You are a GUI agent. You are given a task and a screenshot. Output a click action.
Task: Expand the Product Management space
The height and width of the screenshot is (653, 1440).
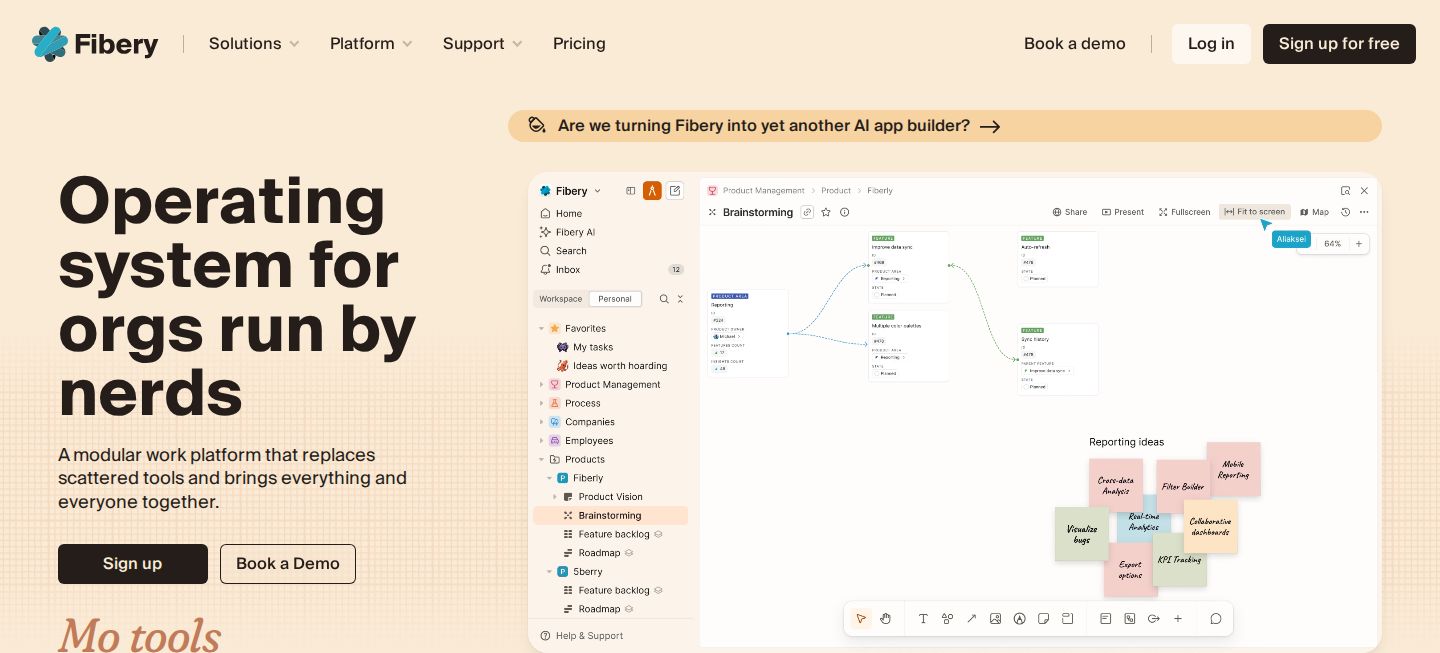542,385
